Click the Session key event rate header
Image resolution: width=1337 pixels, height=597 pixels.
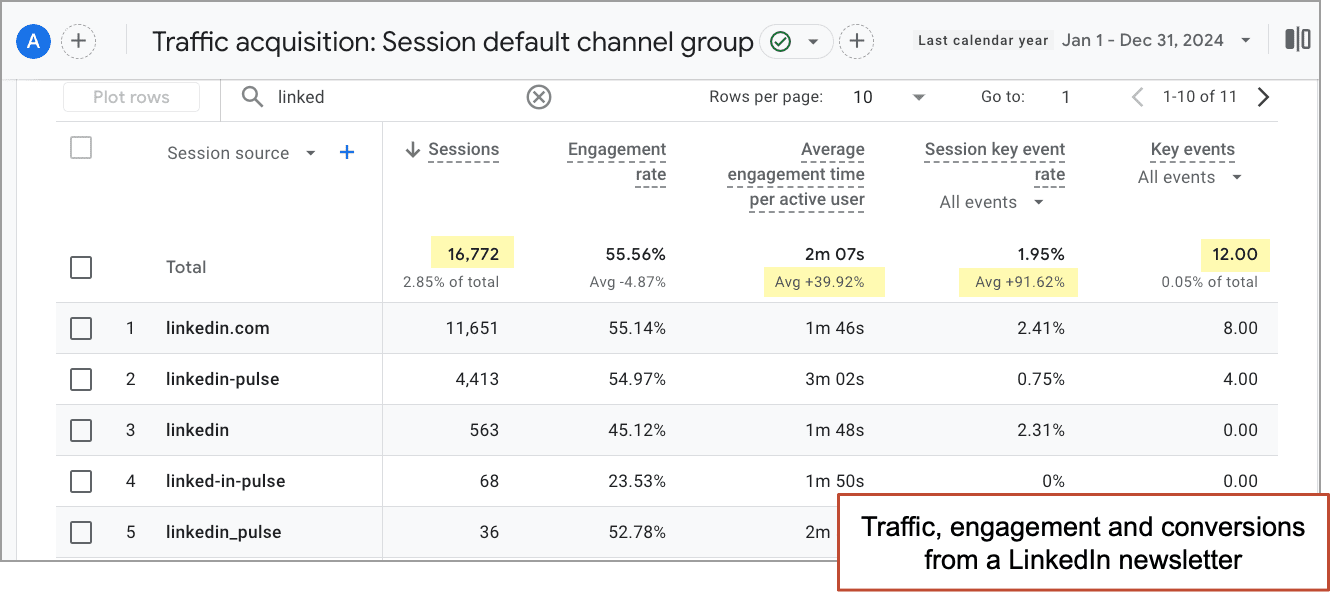pos(995,162)
